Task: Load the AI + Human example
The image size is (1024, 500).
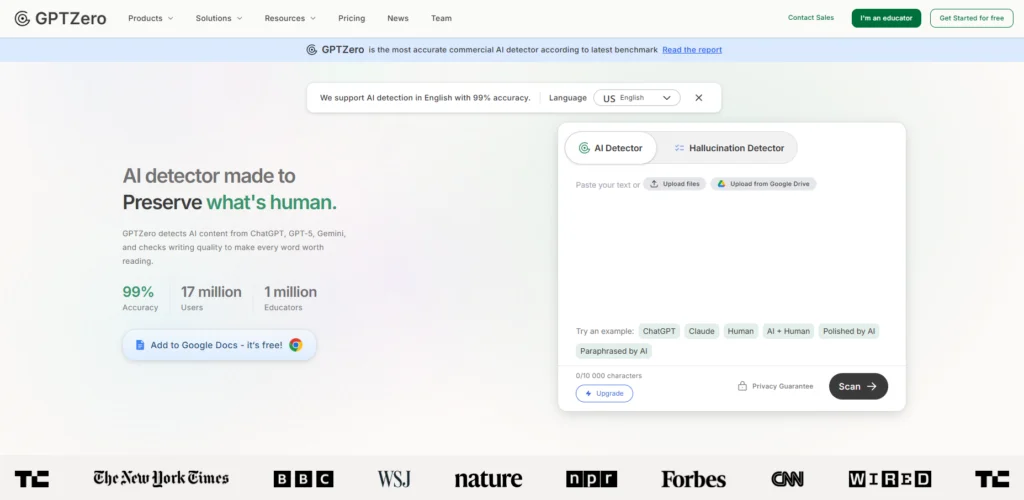Action: (788, 331)
